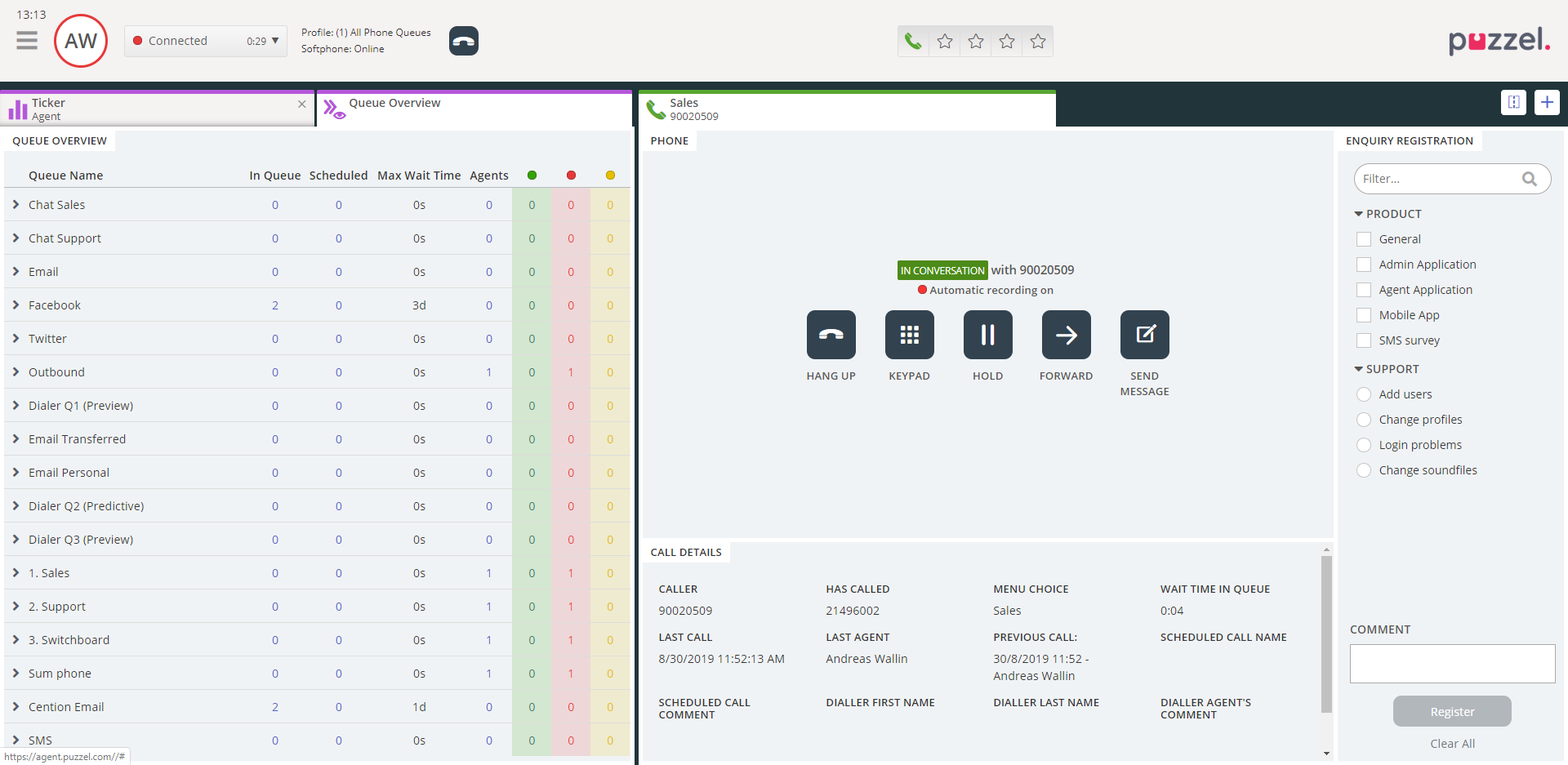Click the hang-up icon in top bar

tap(463, 41)
